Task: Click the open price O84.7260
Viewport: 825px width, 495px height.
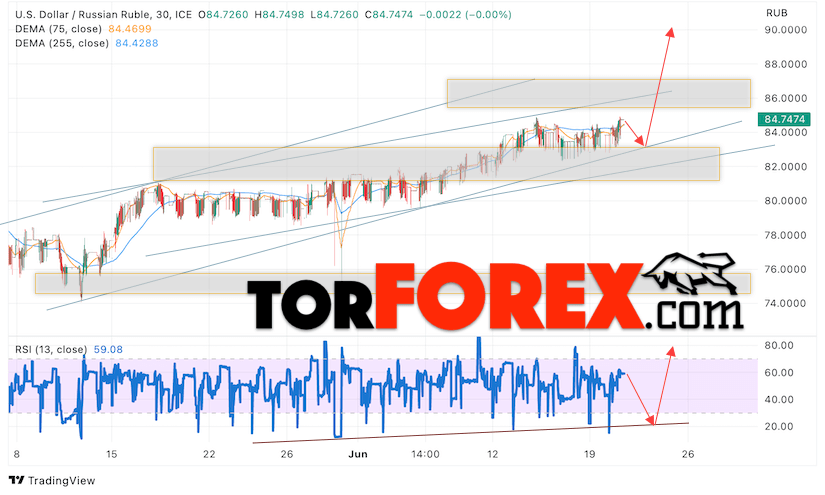Action: pyautogui.click(x=223, y=15)
